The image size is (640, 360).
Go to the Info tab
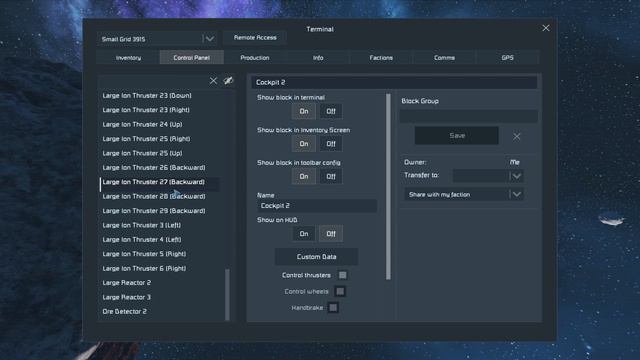pyautogui.click(x=318, y=58)
